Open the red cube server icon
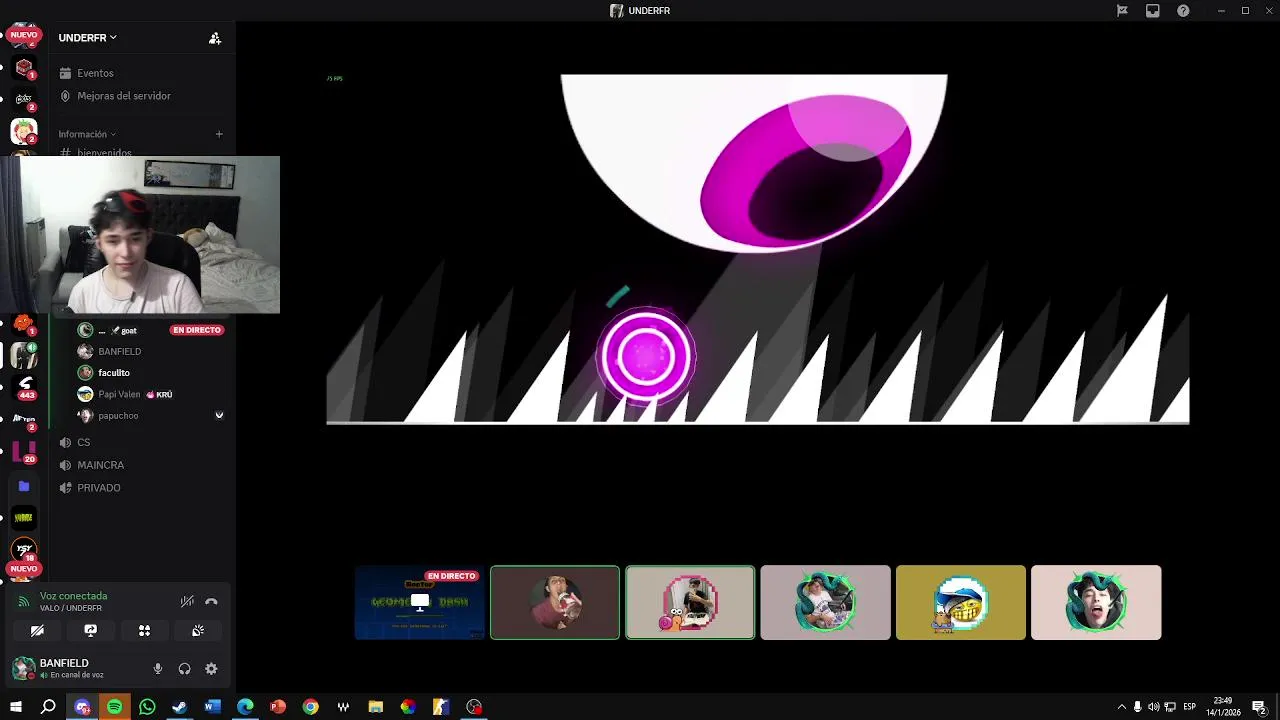 point(24,69)
